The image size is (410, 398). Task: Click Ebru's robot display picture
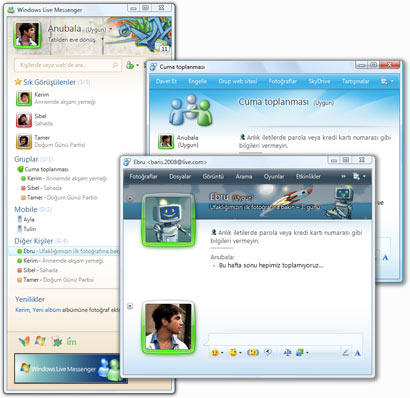[169, 220]
